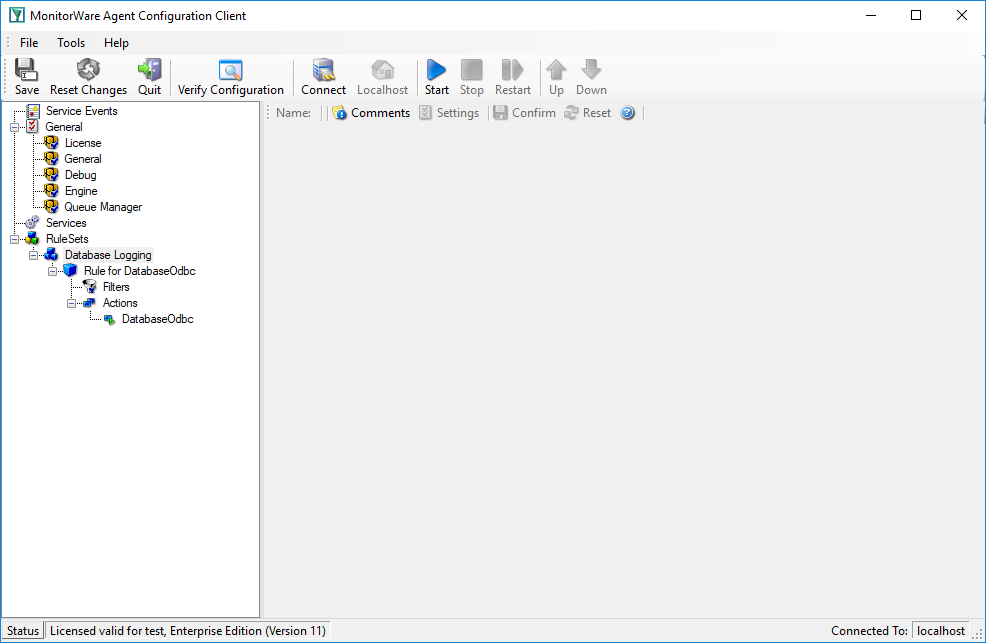
Task: Collapse the RuleSets tree node
Action: [x=14, y=239]
